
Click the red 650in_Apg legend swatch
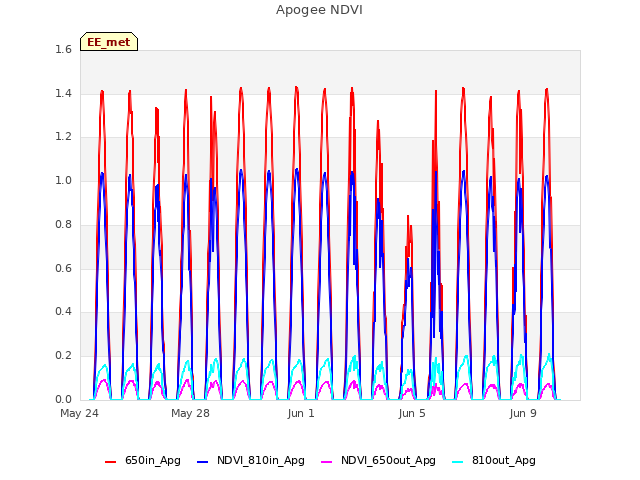[x=111, y=462]
